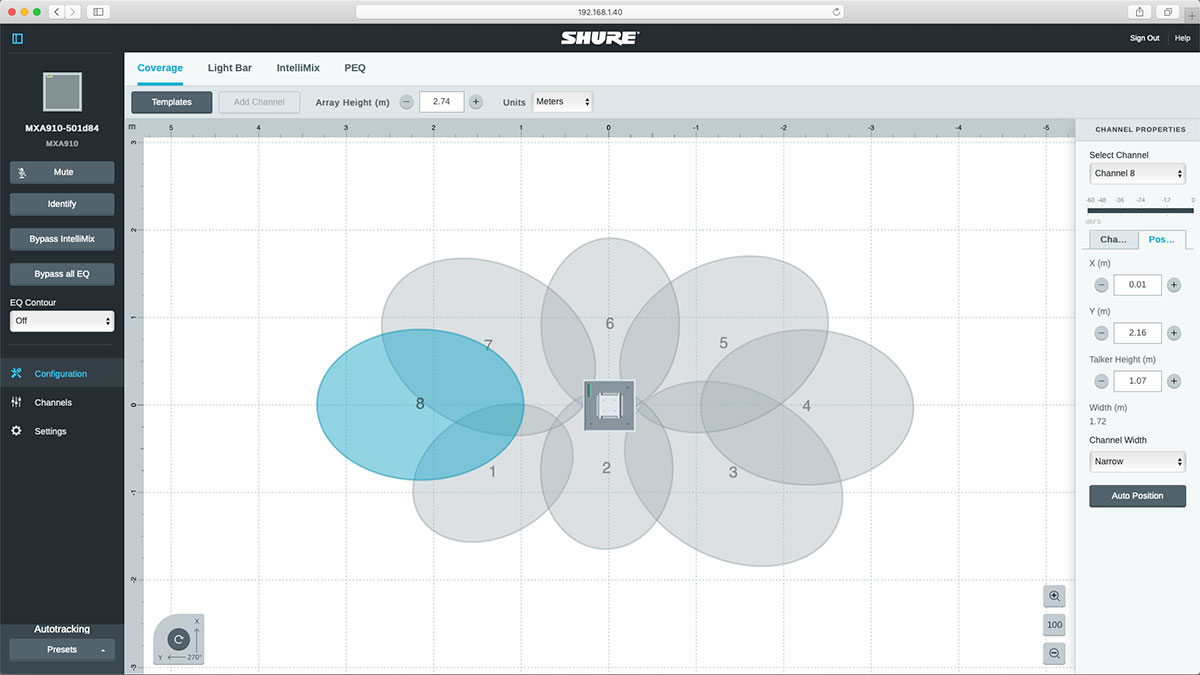This screenshot has width=1200, height=675.
Task: Open the EQ Contour dropdown
Action: pyautogui.click(x=62, y=321)
